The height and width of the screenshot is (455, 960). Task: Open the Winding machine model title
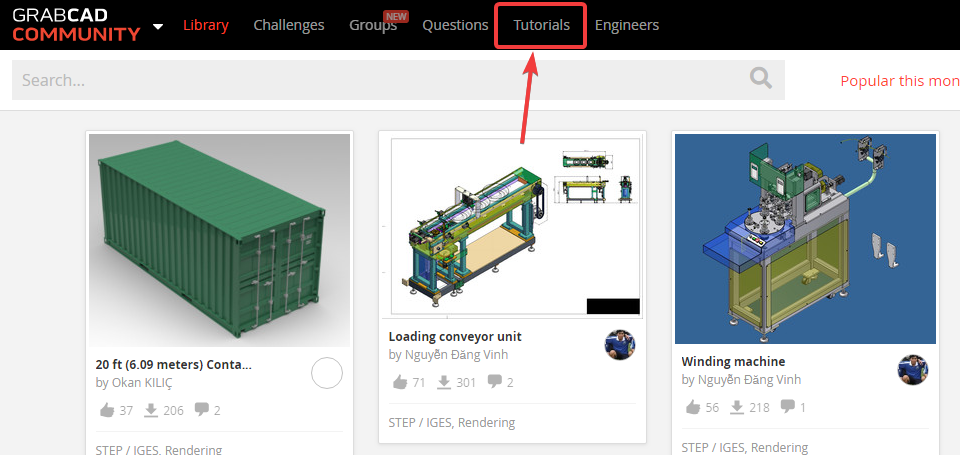[733, 361]
